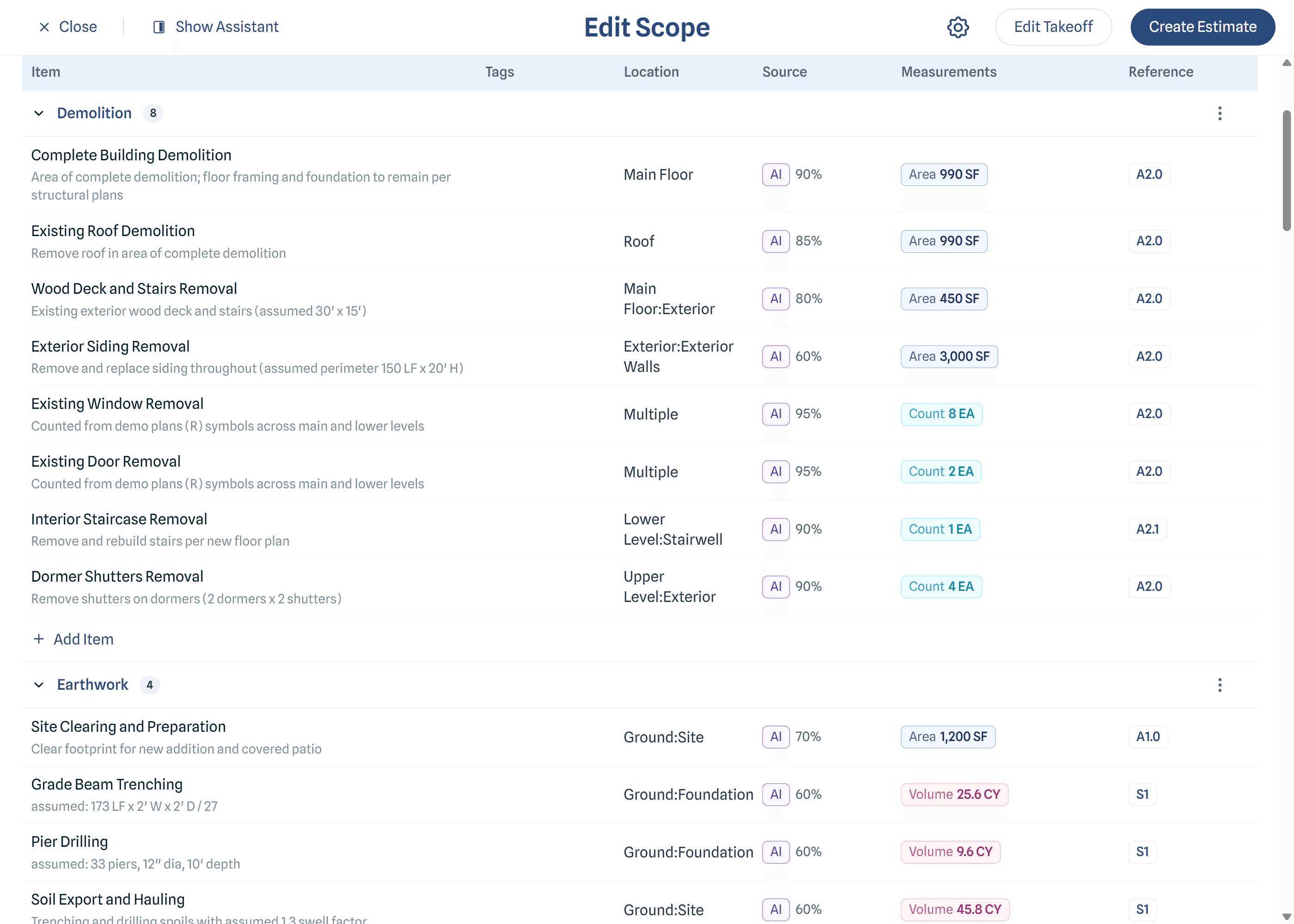Click AI badge for Exterior Siding Removal
The height and width of the screenshot is (924, 1294).
[775, 356]
